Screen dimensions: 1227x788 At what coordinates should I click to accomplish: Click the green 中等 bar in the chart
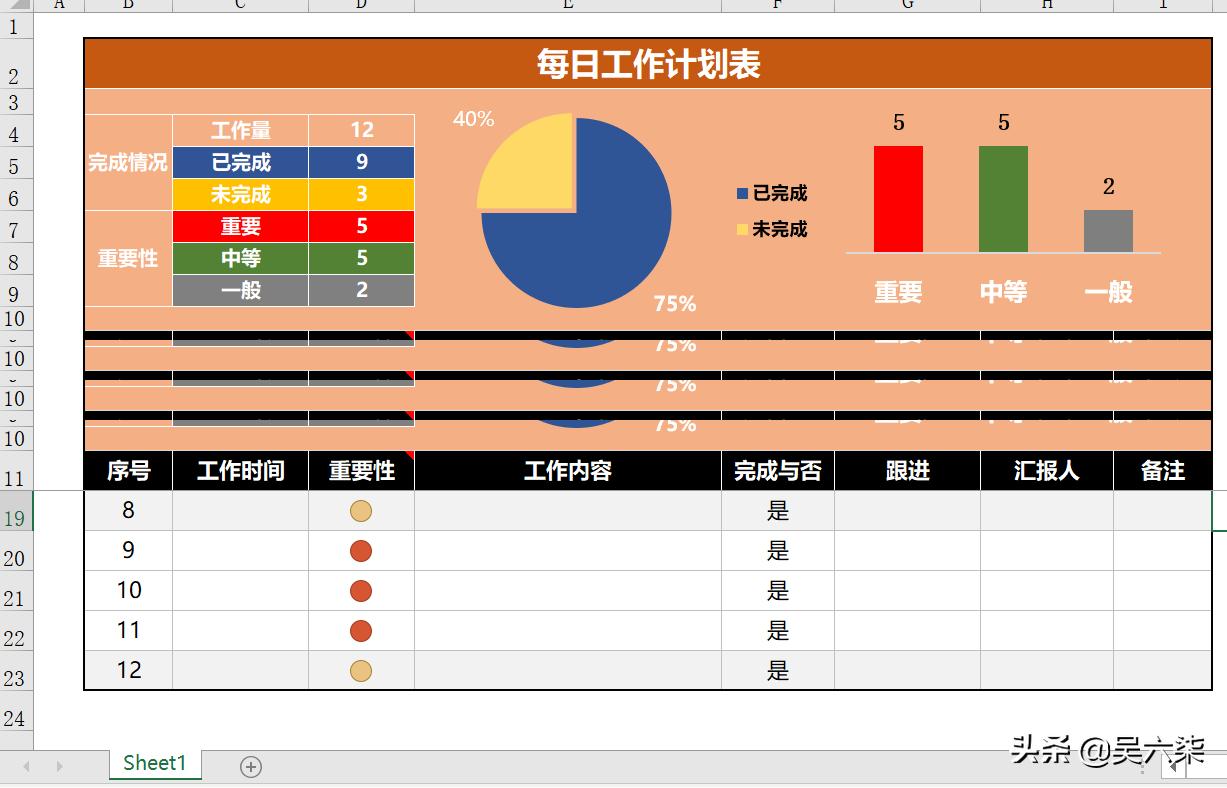pyautogui.click(x=1003, y=198)
